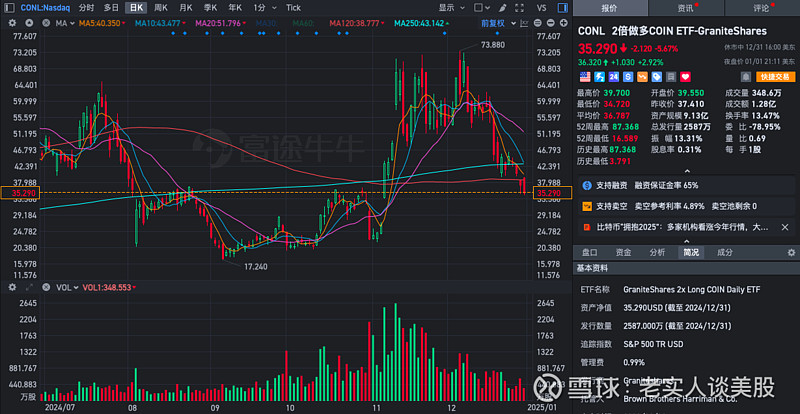
Task: Click the 快捷交易 quick trade button
Action: (x=775, y=77)
